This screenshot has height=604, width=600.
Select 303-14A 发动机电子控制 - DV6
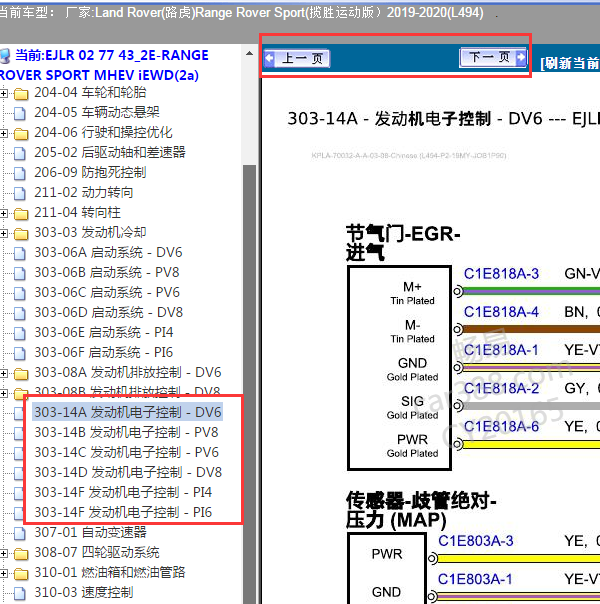pos(128,413)
